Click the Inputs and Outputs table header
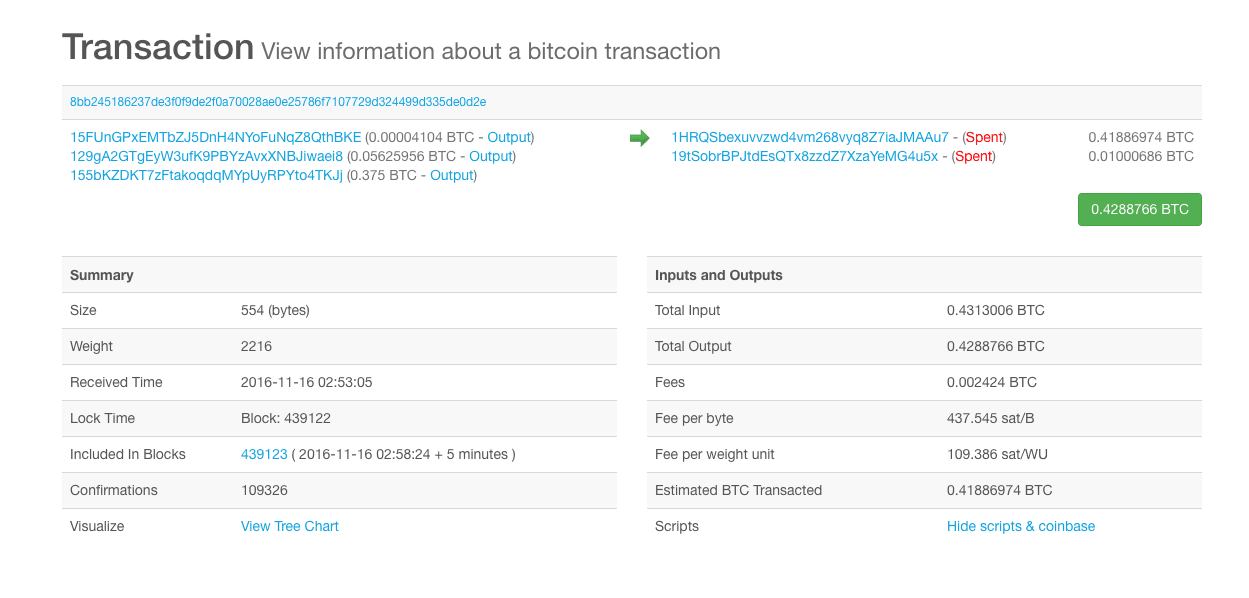1249x598 pixels. point(924,275)
